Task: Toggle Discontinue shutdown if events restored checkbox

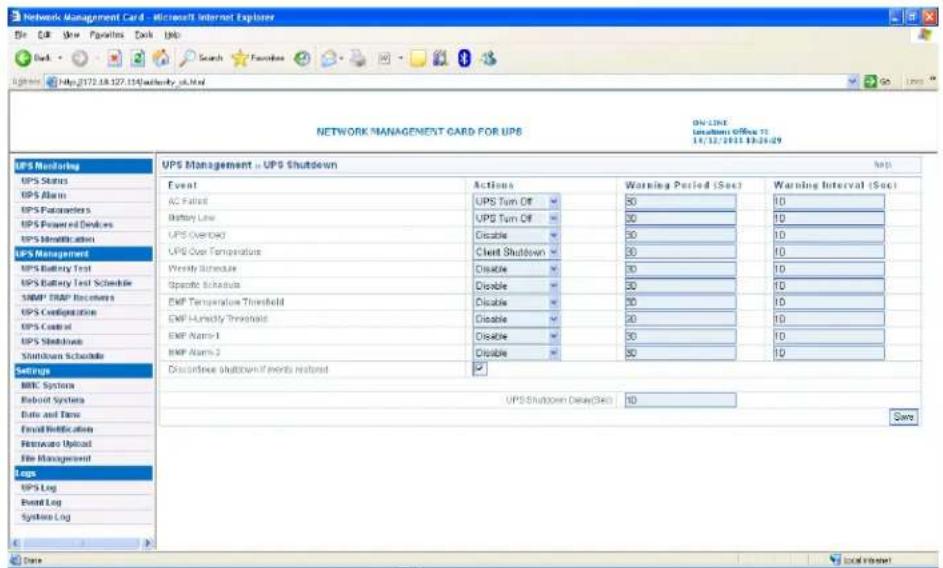Action: 480,369
